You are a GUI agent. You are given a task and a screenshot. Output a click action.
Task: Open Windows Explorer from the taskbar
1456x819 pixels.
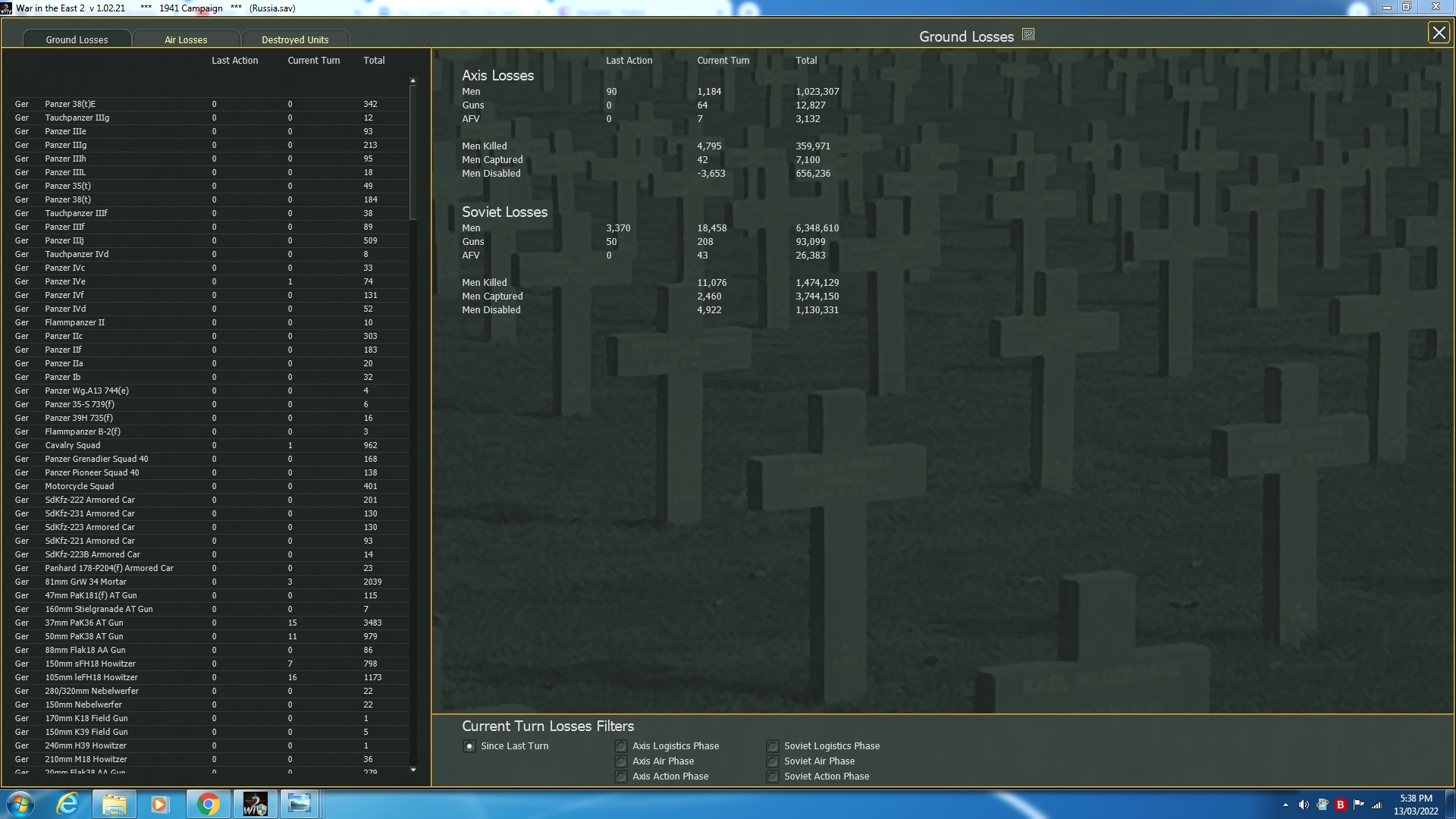pyautogui.click(x=114, y=804)
